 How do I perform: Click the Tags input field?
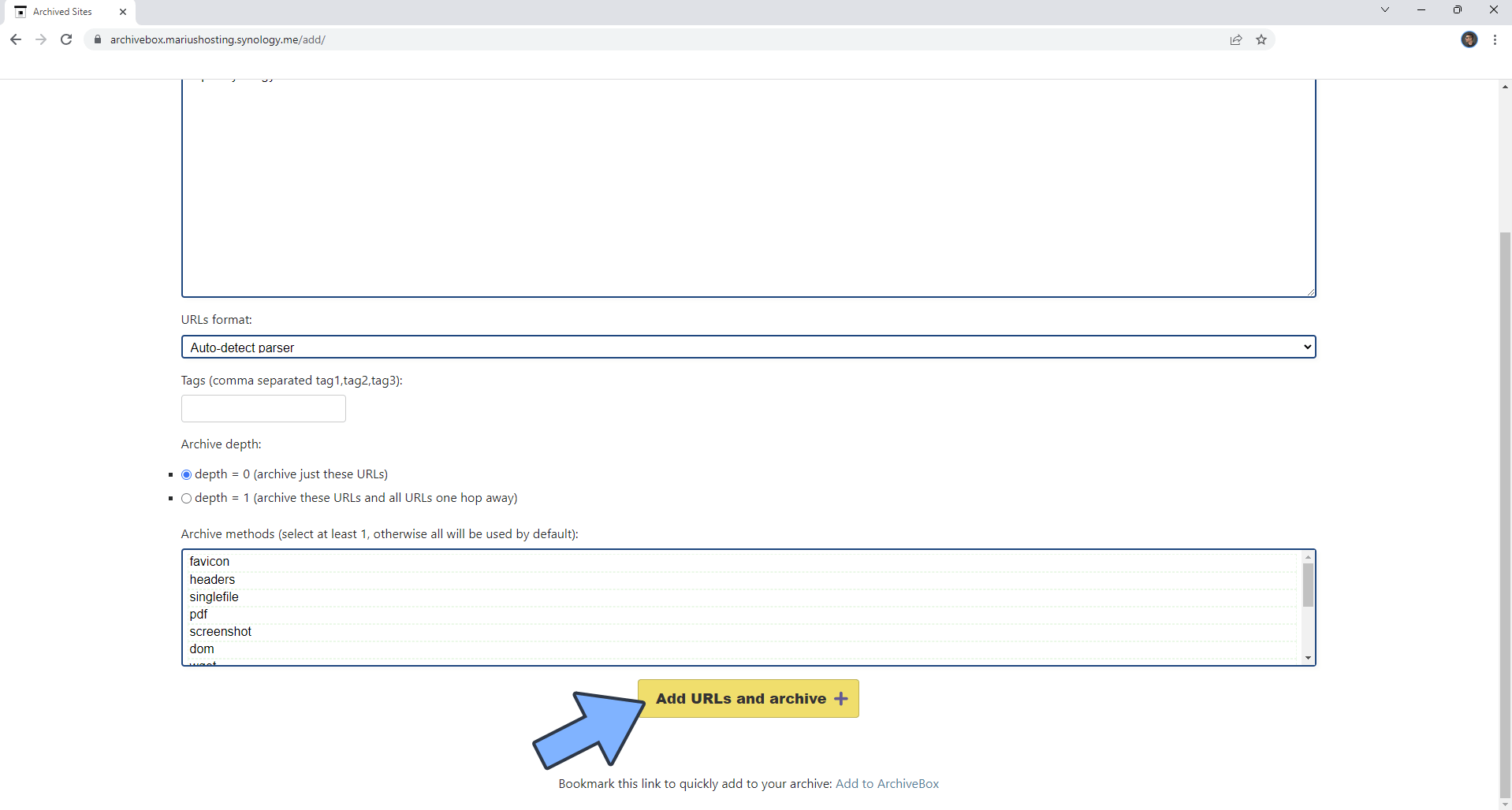[x=263, y=408]
